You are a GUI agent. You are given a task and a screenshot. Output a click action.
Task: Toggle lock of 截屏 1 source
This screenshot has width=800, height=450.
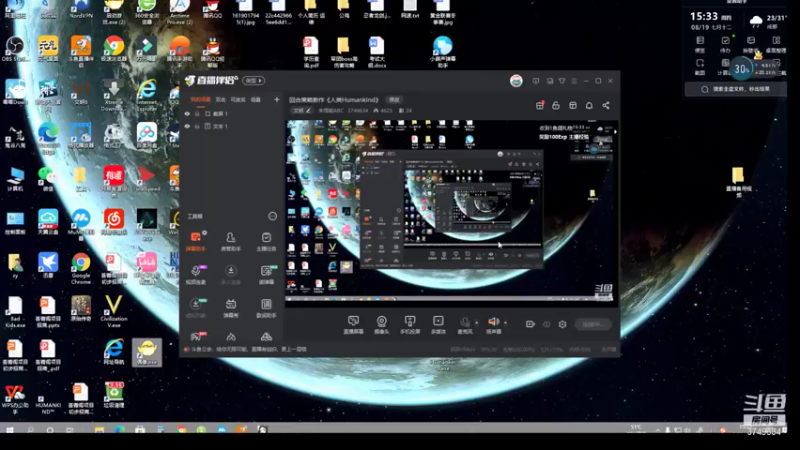click(197, 113)
